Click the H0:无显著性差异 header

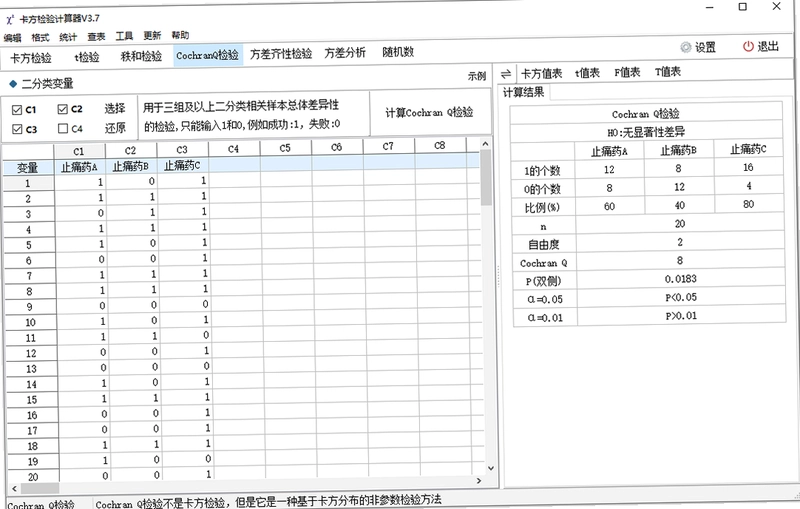click(x=646, y=132)
